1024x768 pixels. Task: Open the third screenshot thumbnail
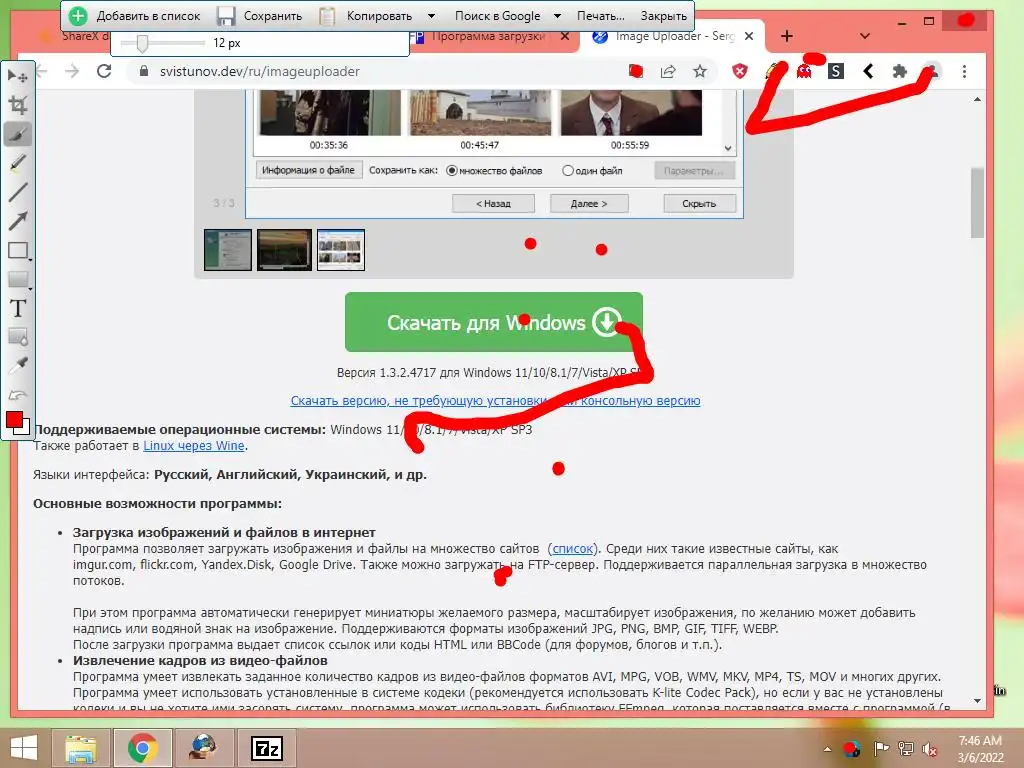pyautogui.click(x=341, y=249)
